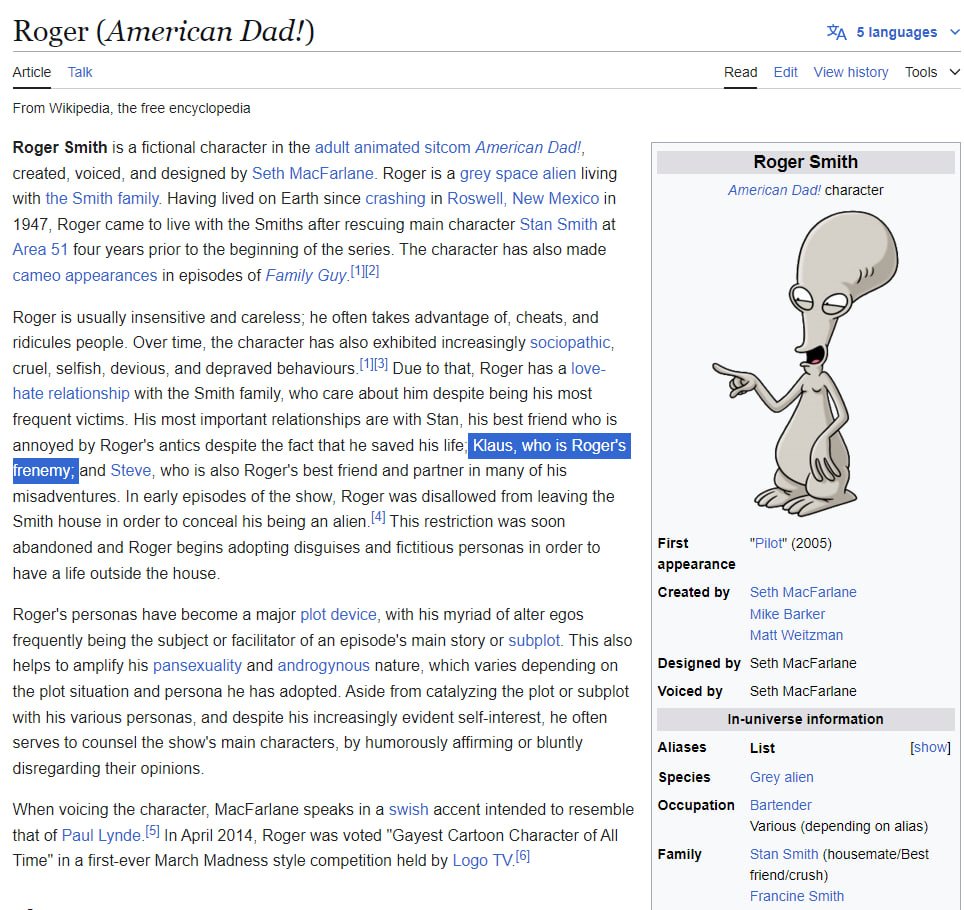Open the 5 languages dropdown
This screenshot has width=964, height=910.
coord(896,32)
